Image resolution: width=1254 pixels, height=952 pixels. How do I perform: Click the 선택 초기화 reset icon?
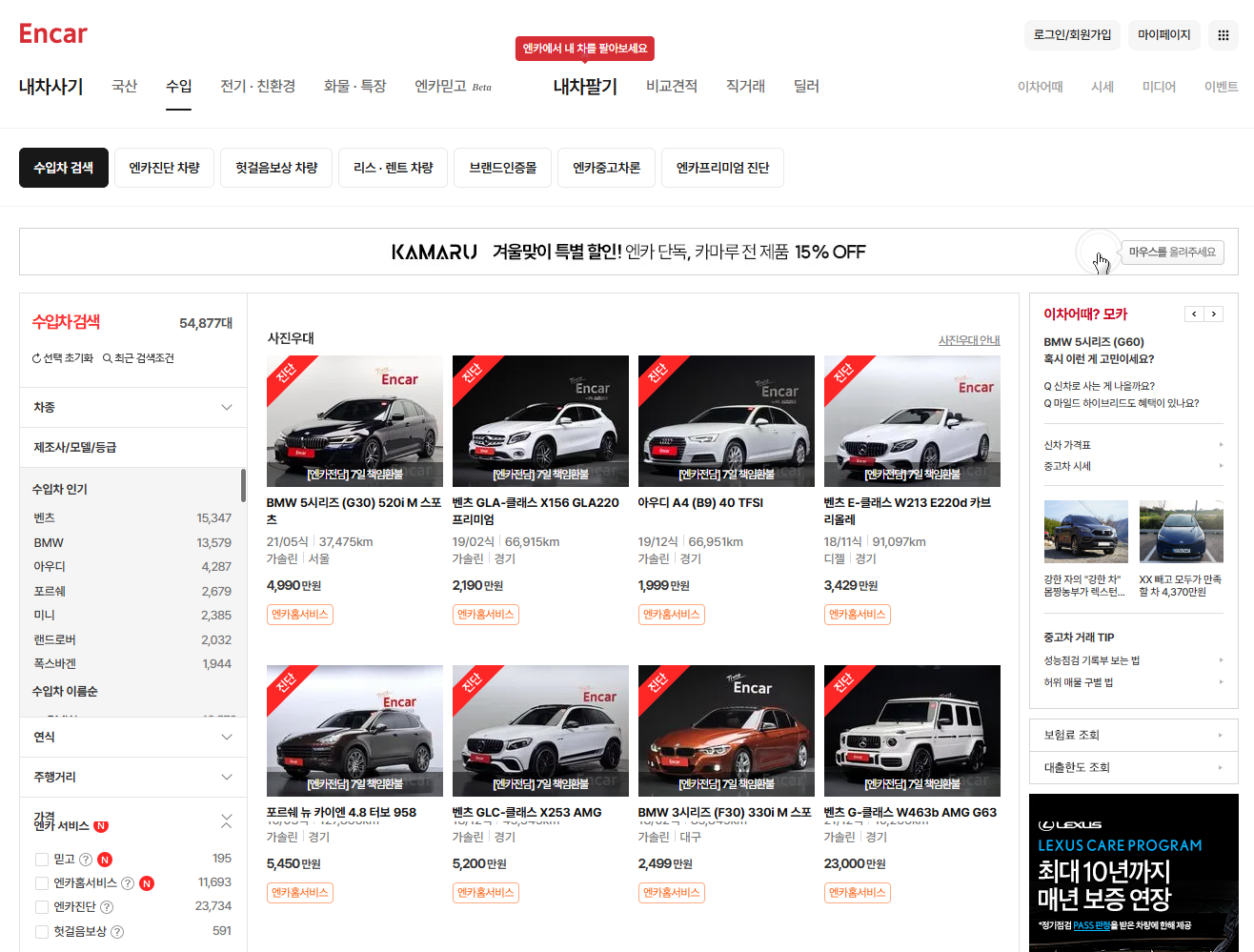36,358
